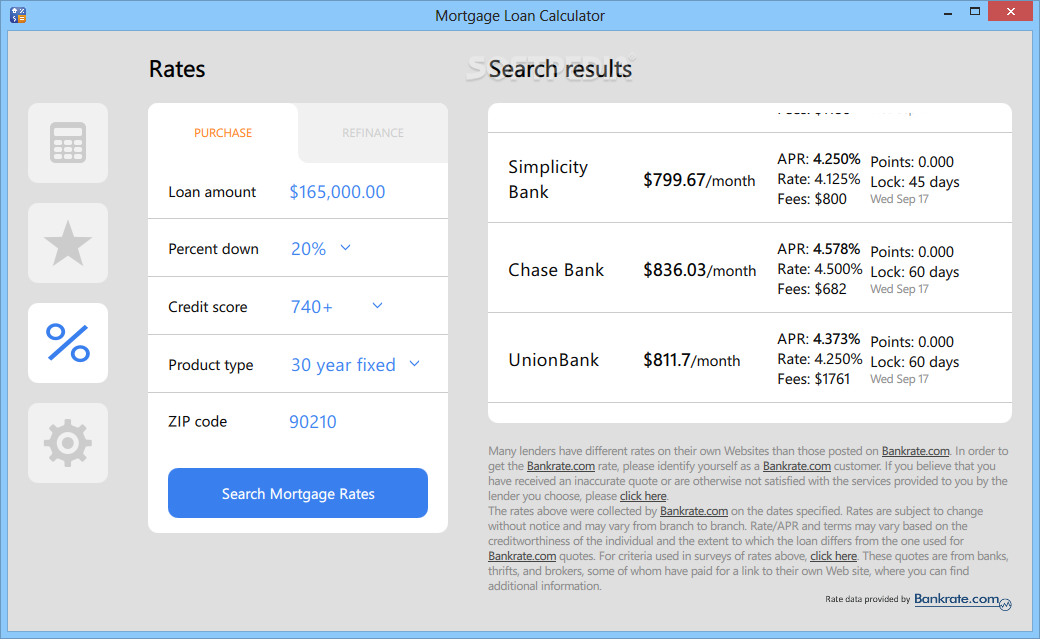Edit the ZIP code 90210 field
Viewport: 1040px width, 639px height.
[x=312, y=422]
